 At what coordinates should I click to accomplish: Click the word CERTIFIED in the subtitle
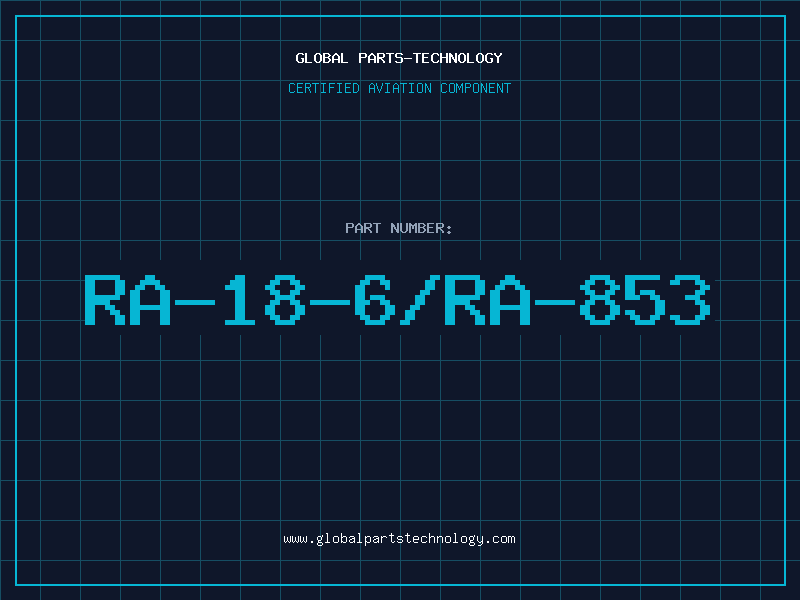[324, 88]
